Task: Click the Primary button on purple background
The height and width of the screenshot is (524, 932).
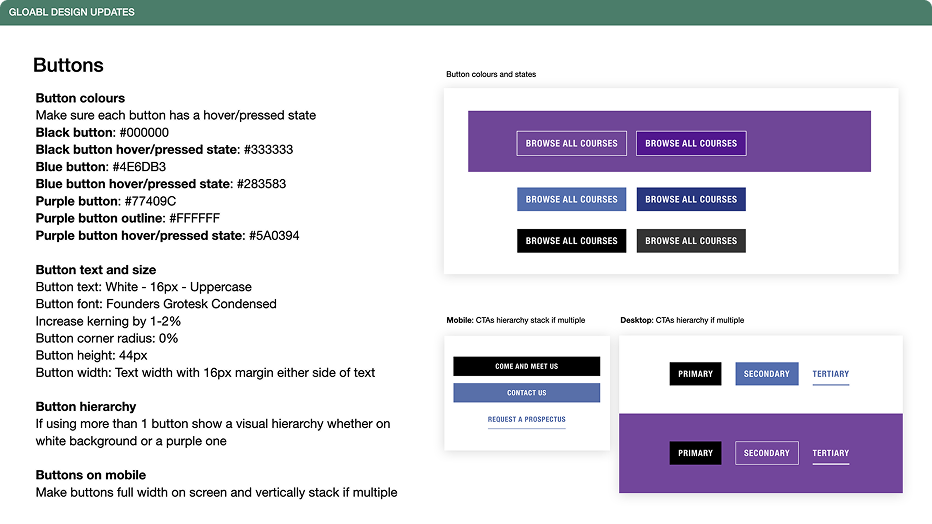Action: click(695, 453)
